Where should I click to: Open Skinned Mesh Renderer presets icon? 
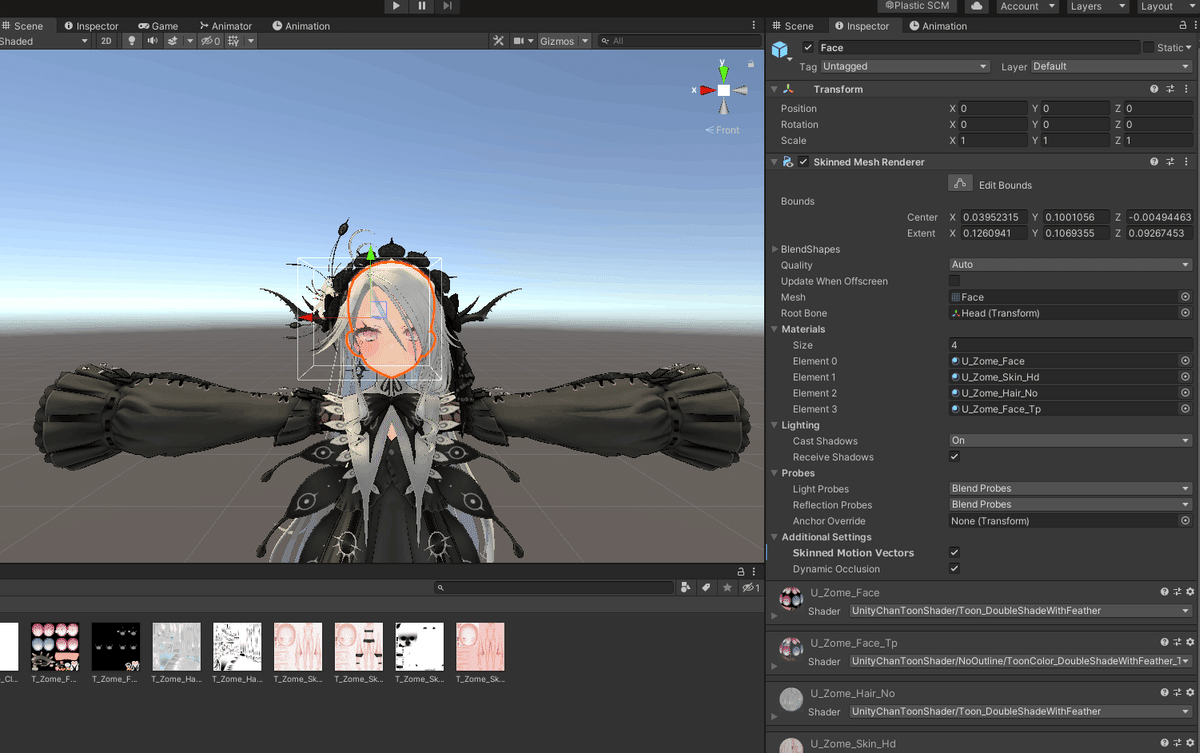click(1171, 162)
